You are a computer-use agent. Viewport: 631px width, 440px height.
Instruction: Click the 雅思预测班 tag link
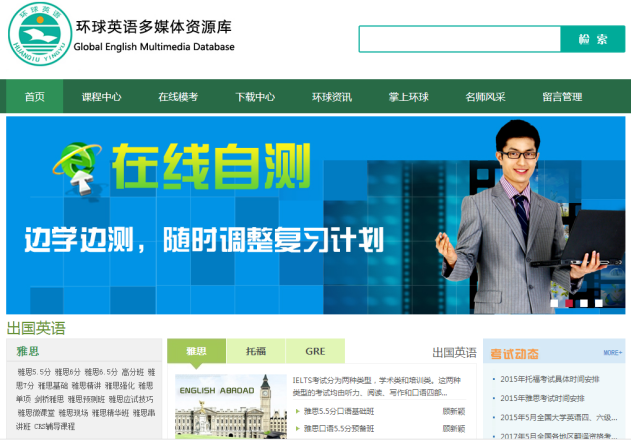point(86,399)
